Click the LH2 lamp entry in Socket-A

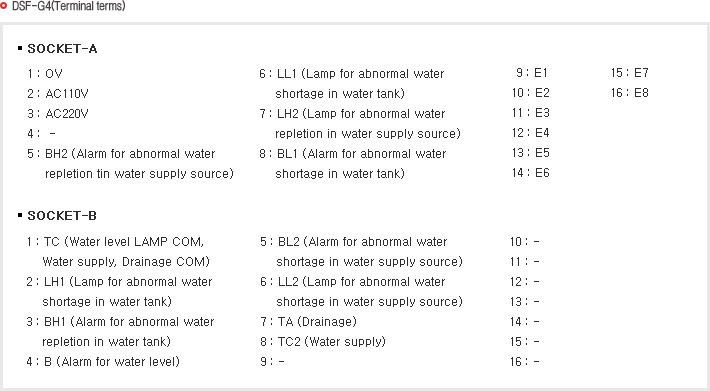(x=360, y=124)
